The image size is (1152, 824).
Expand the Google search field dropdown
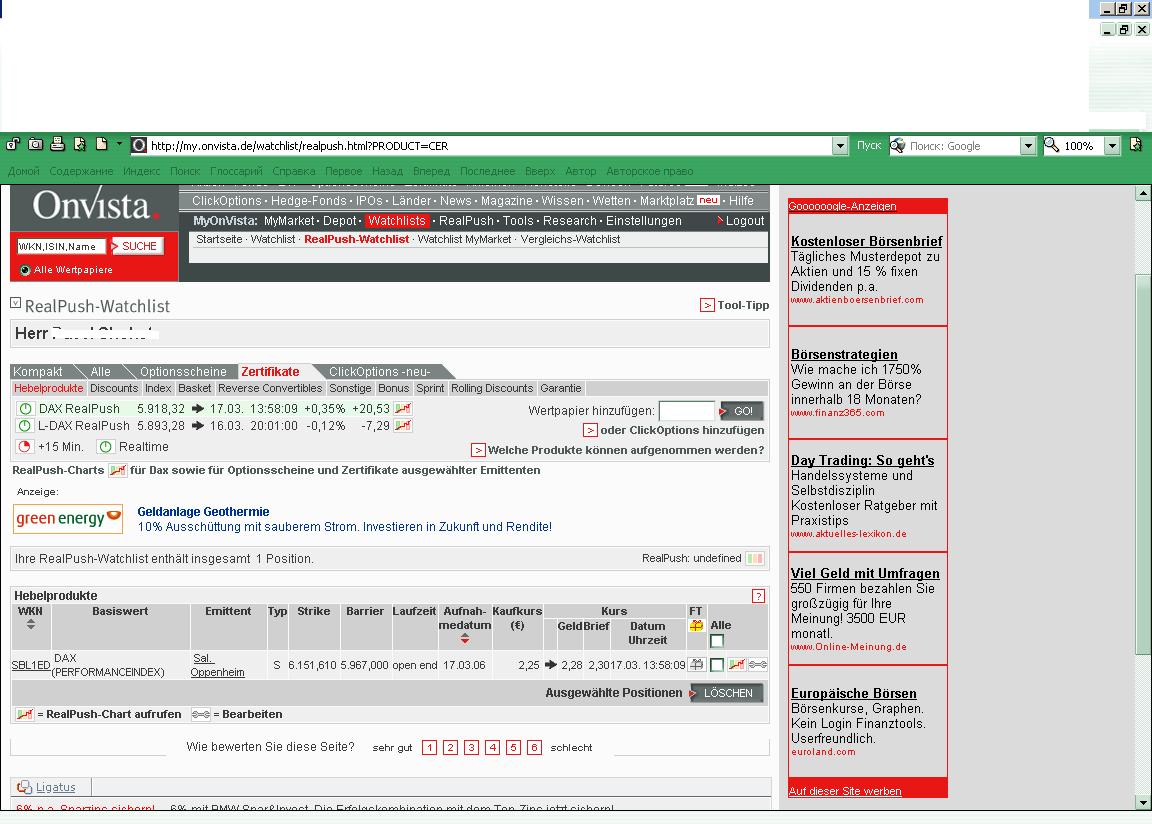[x=1027, y=146]
